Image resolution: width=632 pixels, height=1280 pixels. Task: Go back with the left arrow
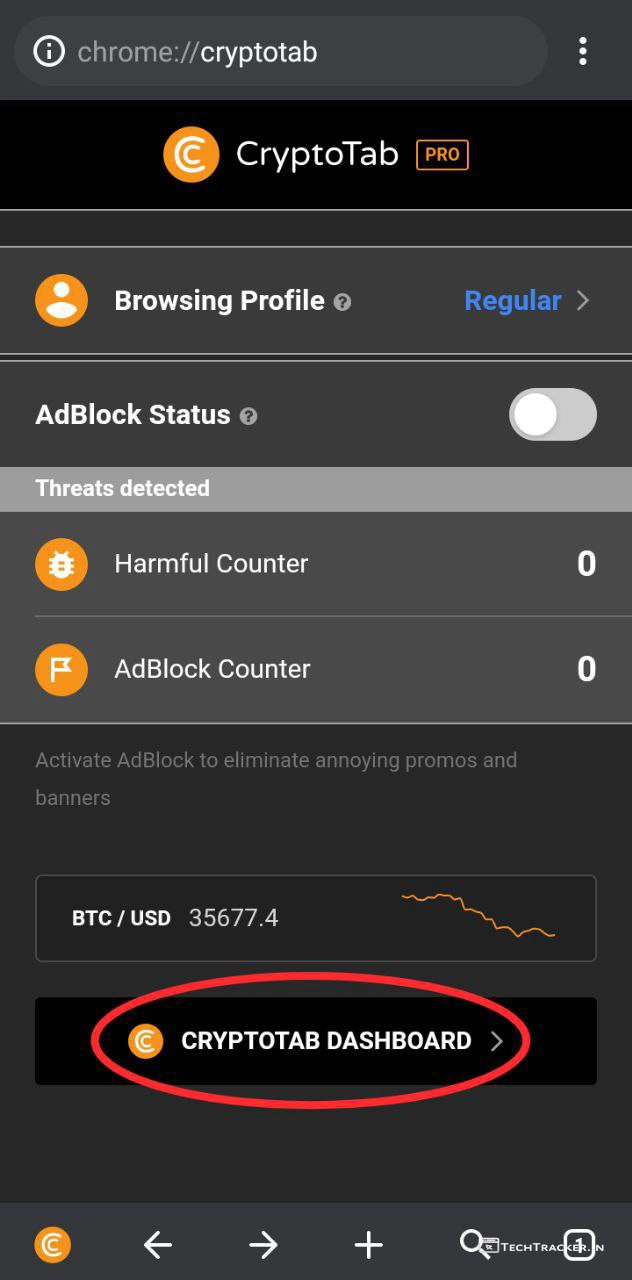(x=158, y=1245)
